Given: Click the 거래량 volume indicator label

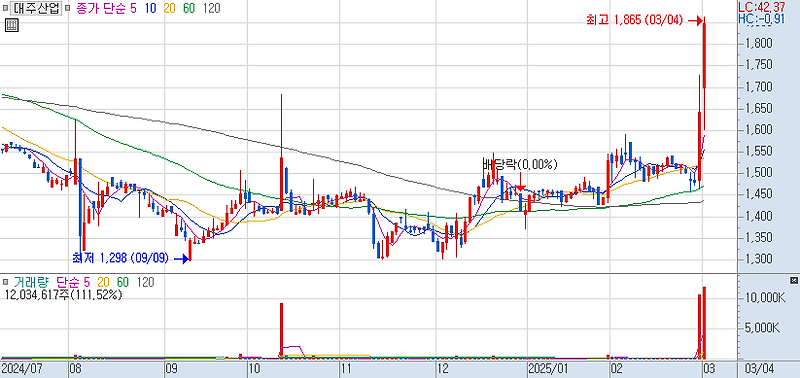Looking at the screenshot, I should tap(30, 282).
